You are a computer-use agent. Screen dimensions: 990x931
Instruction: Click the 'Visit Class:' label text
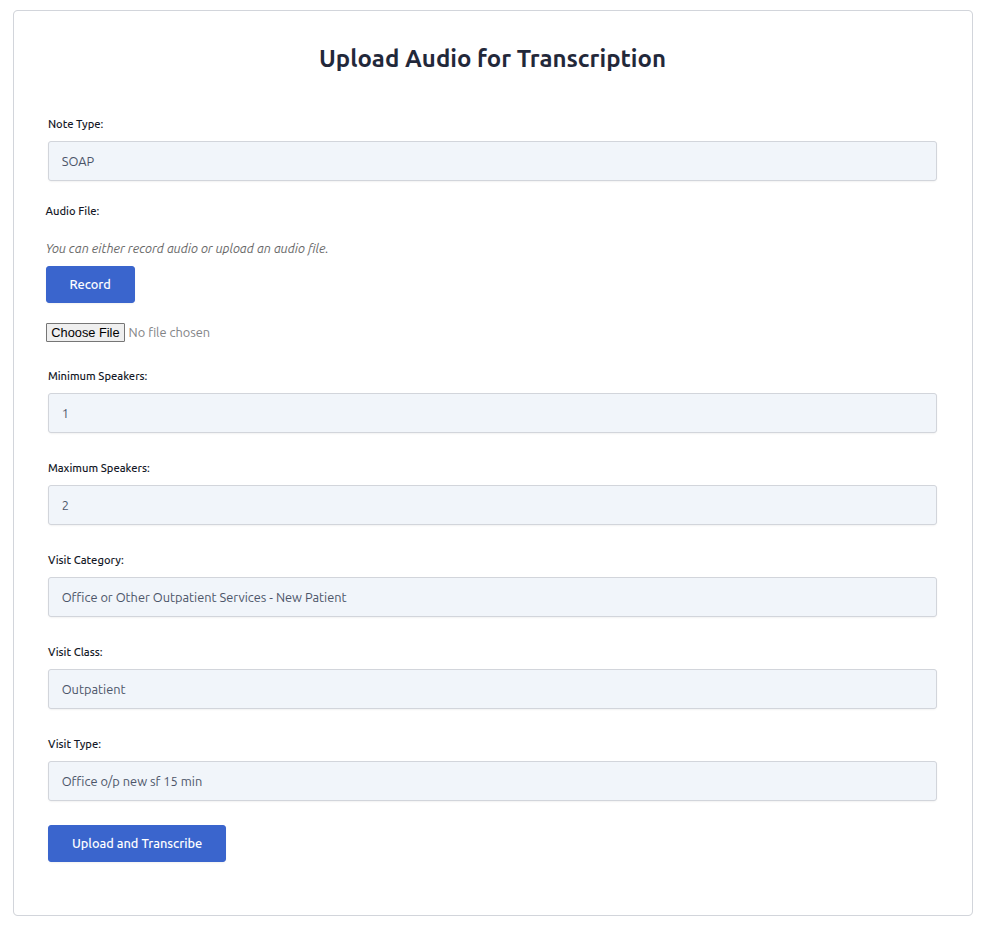point(76,653)
